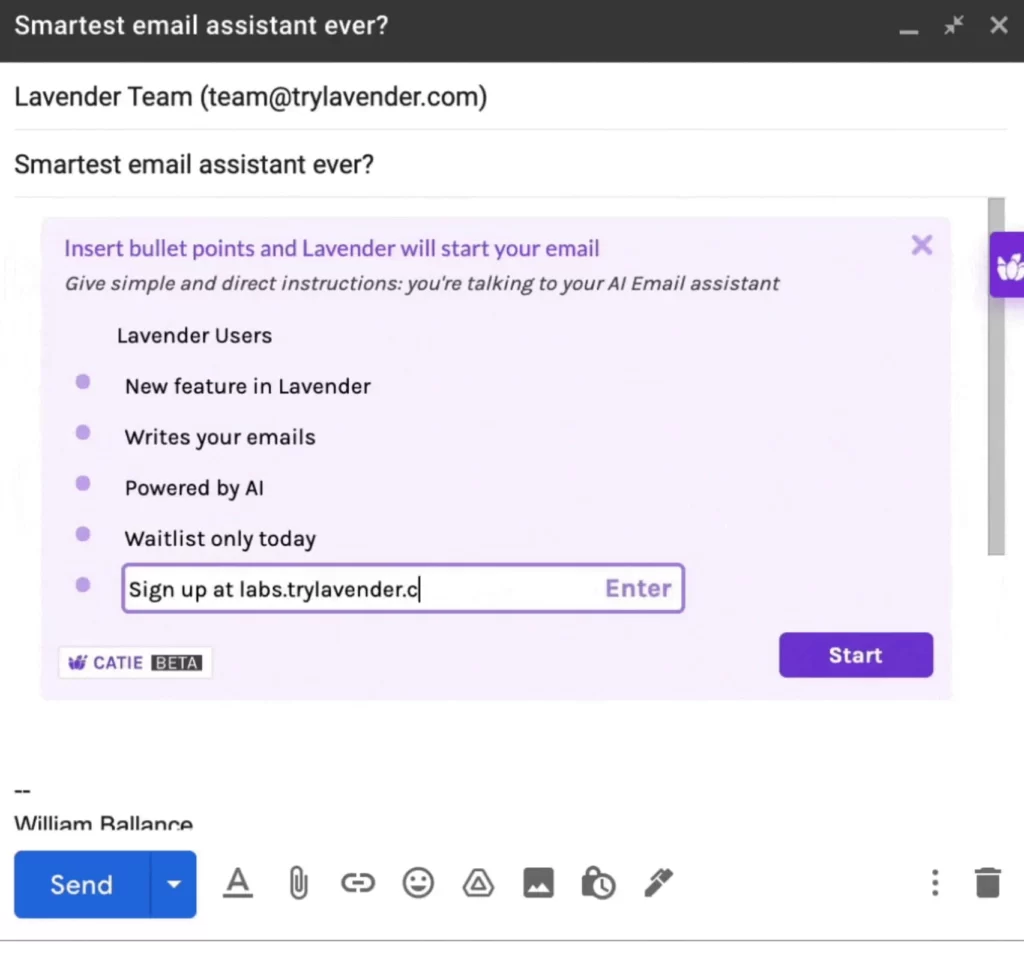Viewport: 1024px width, 971px height.
Task: Open more options three-dot menu
Action: [x=935, y=883]
